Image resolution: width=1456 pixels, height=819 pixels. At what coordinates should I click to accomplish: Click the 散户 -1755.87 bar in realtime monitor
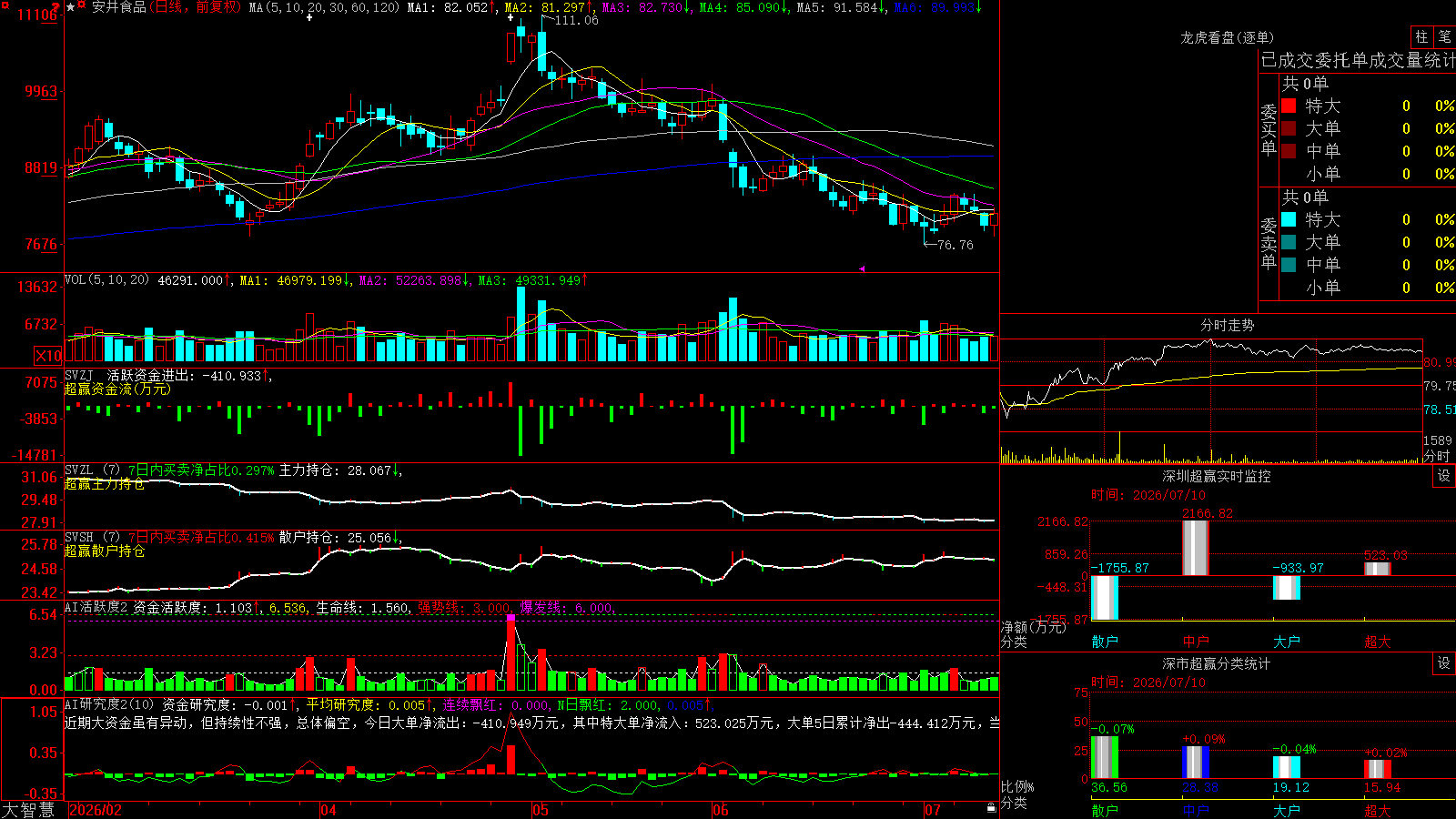click(x=1105, y=598)
